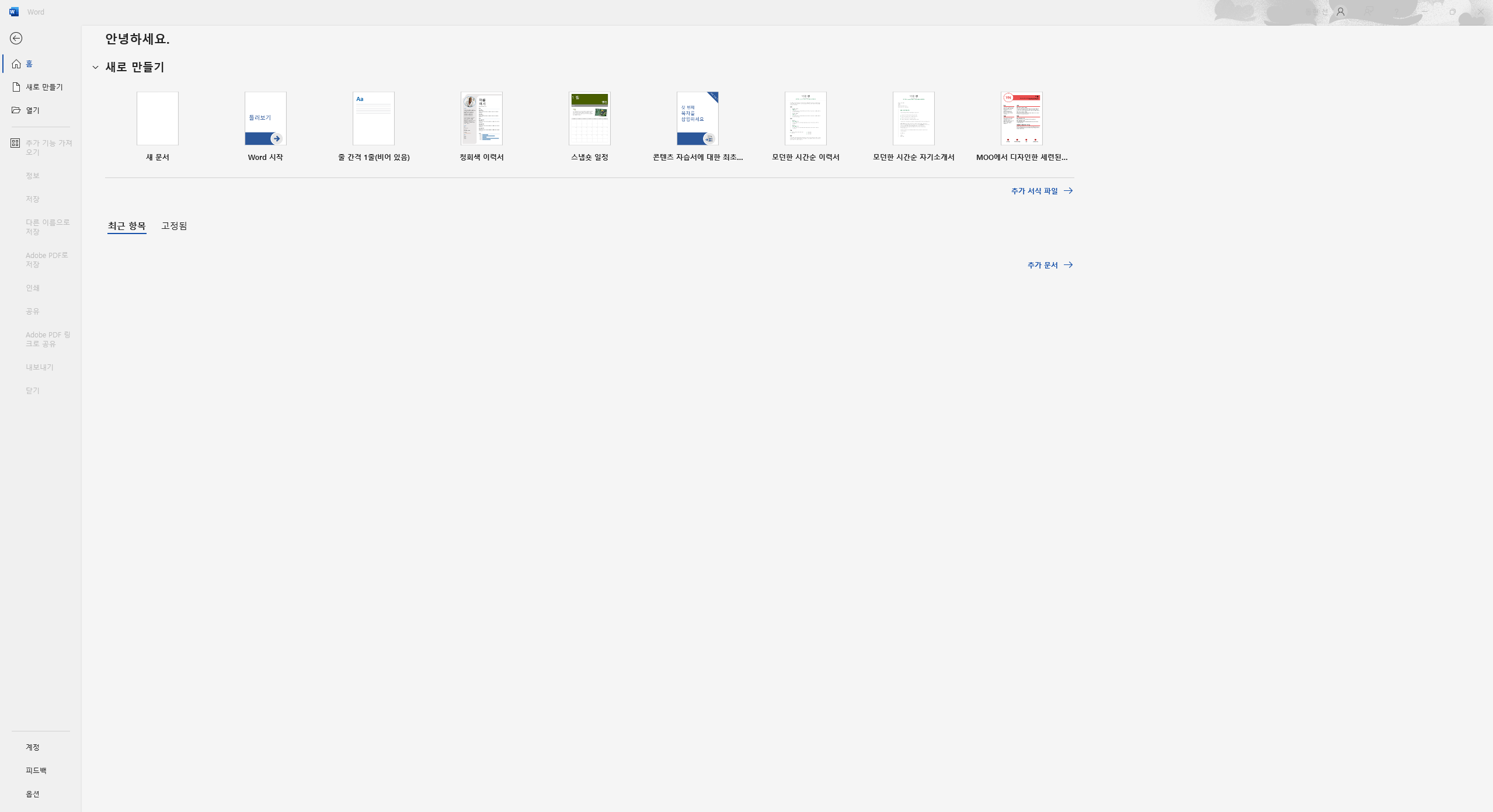Click 피드백 in the sidebar

(x=36, y=771)
